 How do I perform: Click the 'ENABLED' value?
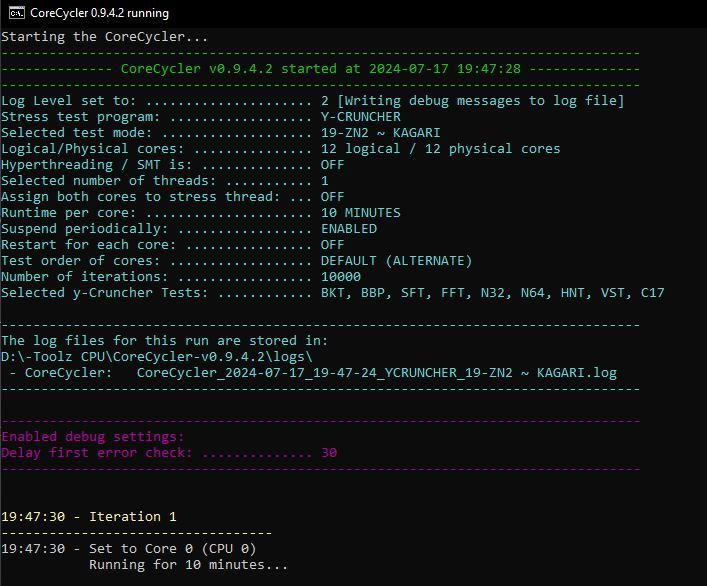(349, 229)
